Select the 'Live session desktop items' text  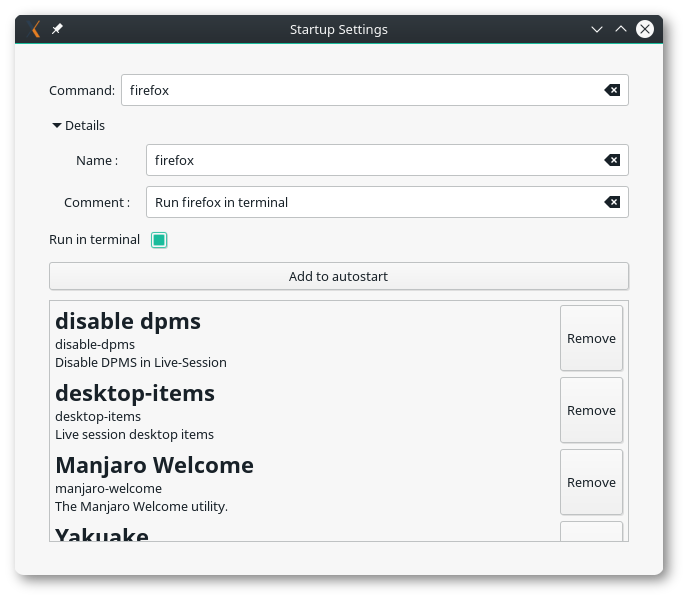[134, 435]
